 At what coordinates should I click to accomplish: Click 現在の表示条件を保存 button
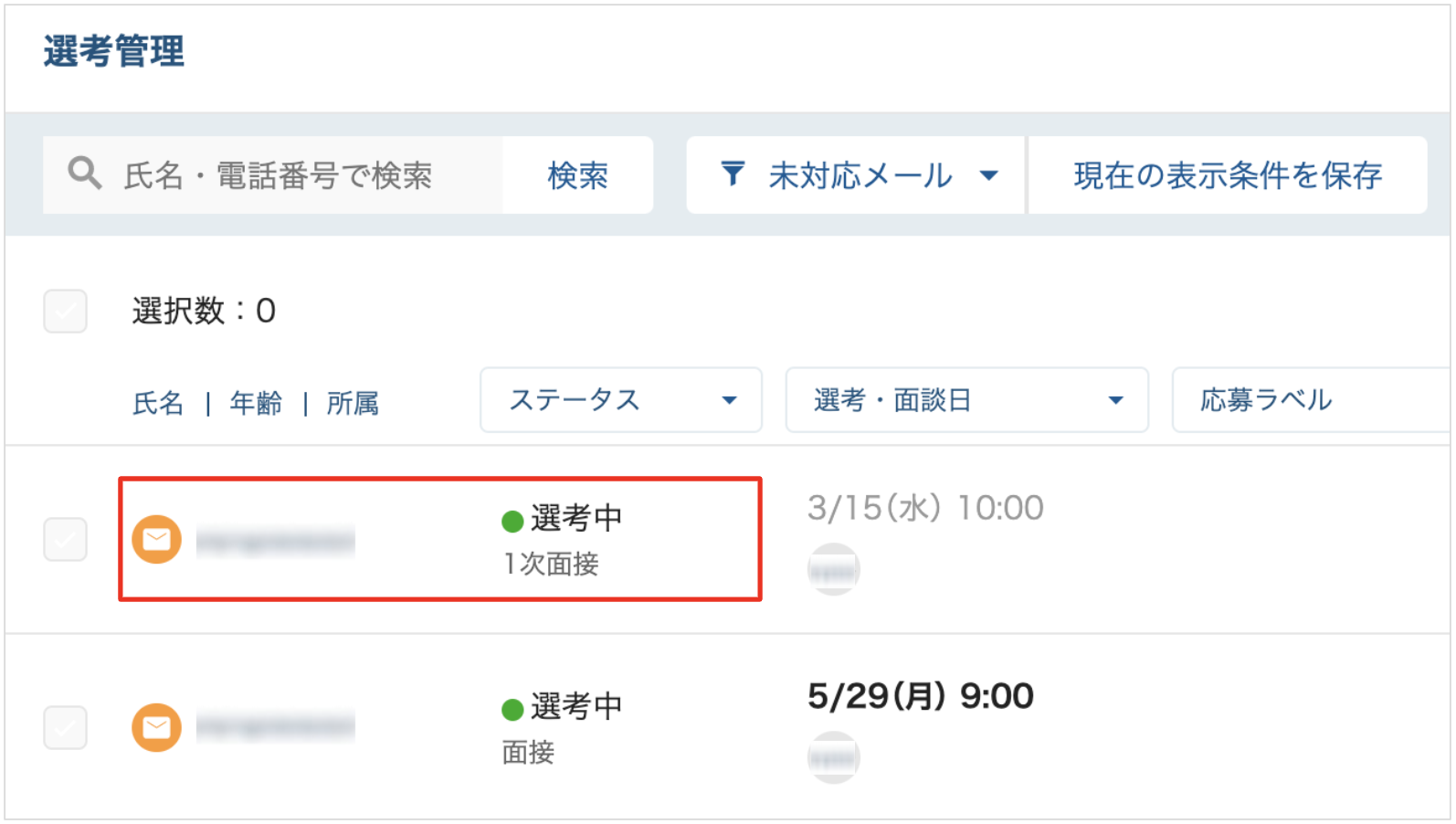1228,175
